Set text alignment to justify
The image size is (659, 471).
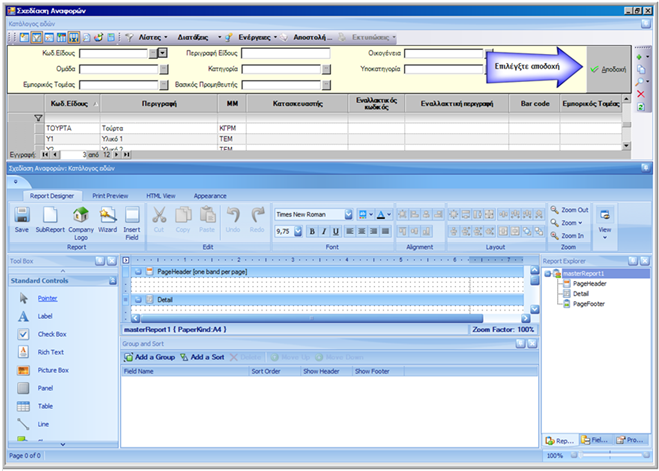pyautogui.click(x=385, y=231)
